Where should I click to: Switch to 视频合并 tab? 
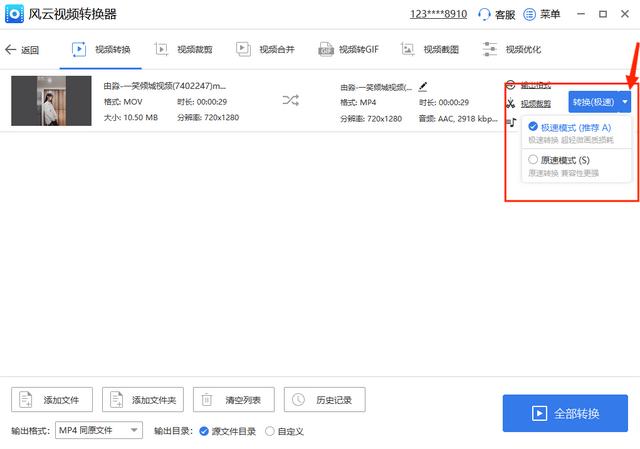[265, 49]
